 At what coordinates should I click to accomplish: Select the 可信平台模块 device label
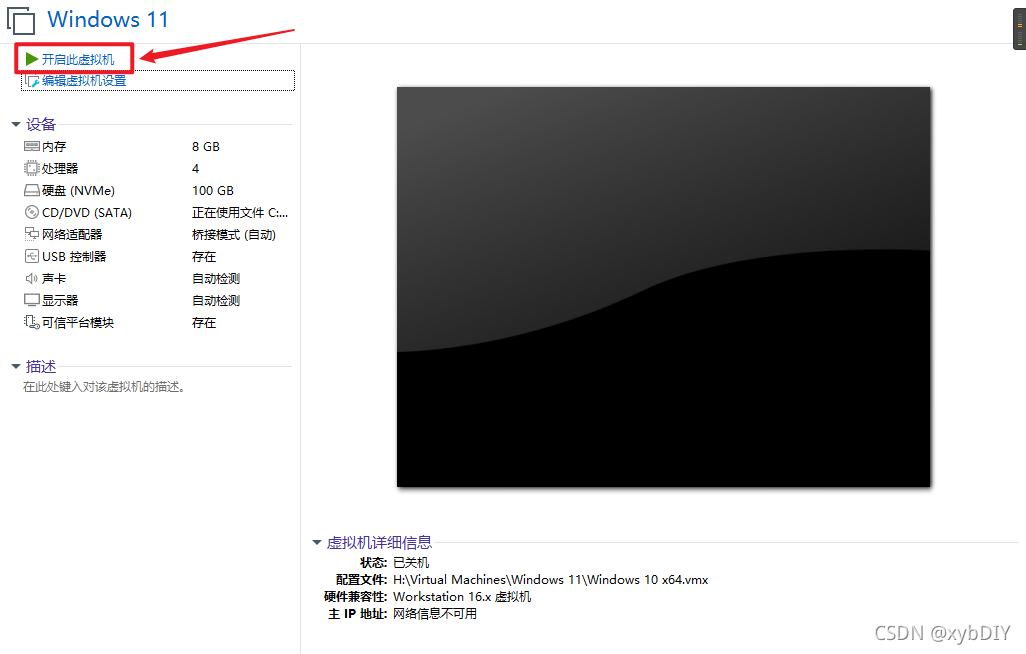click(x=78, y=323)
